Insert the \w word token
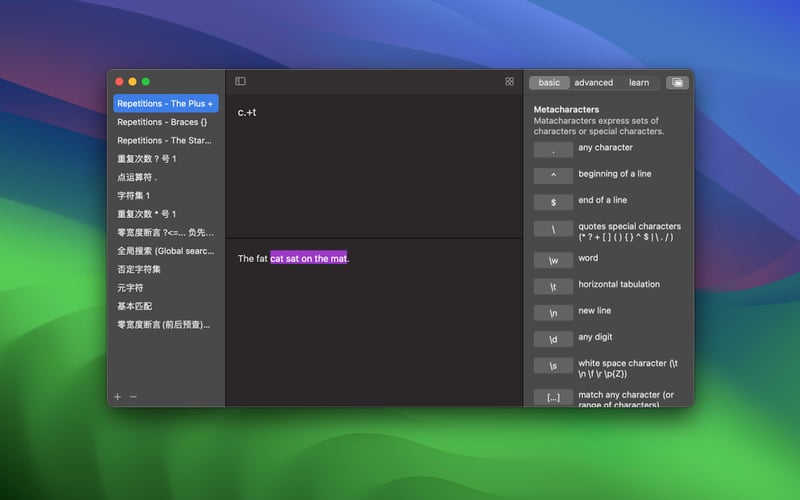The height and width of the screenshot is (500, 800). (x=553, y=260)
